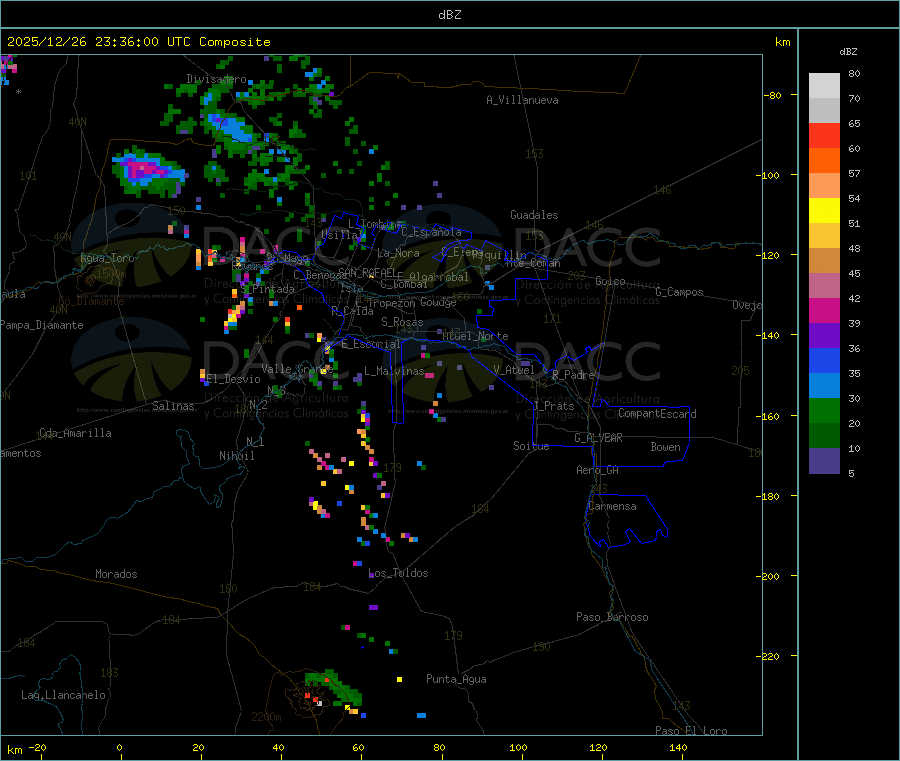Click the Carmensa map label
This screenshot has height=761, width=900.
click(x=612, y=506)
